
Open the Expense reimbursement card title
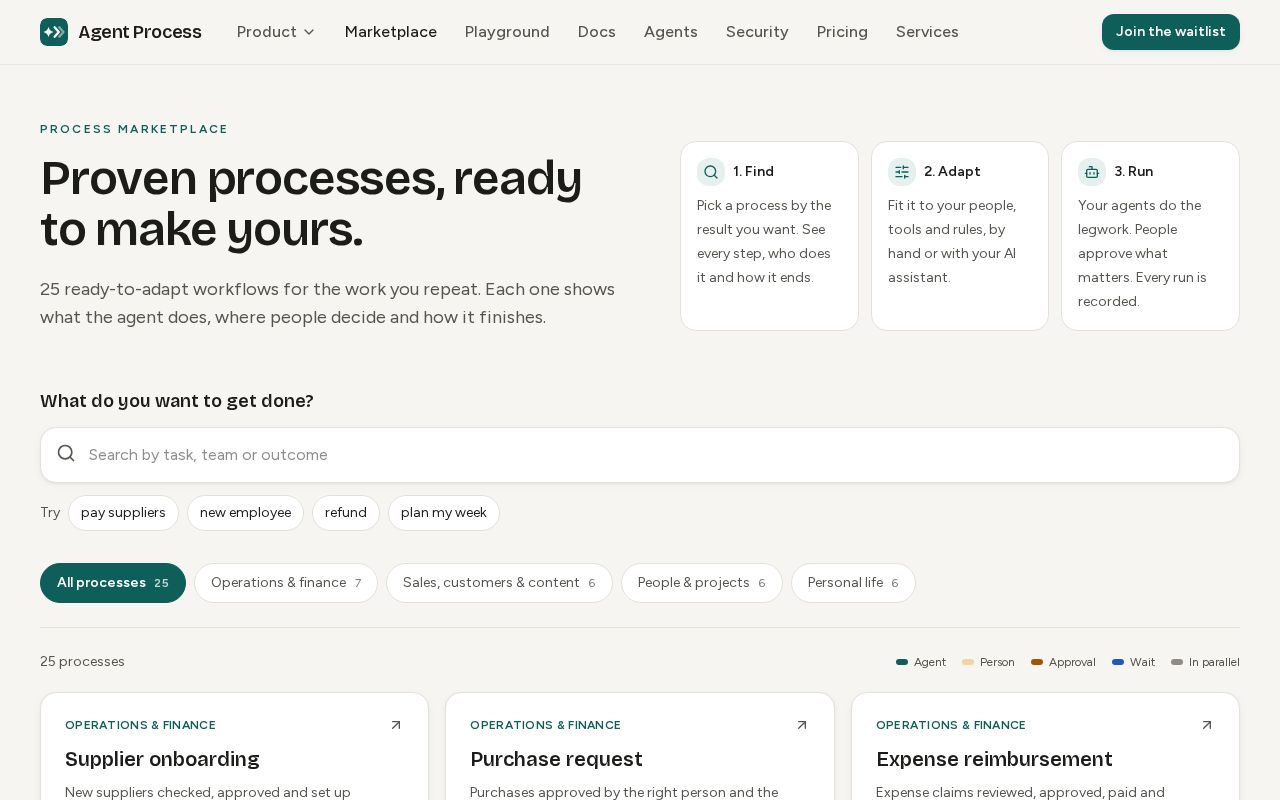pos(994,759)
